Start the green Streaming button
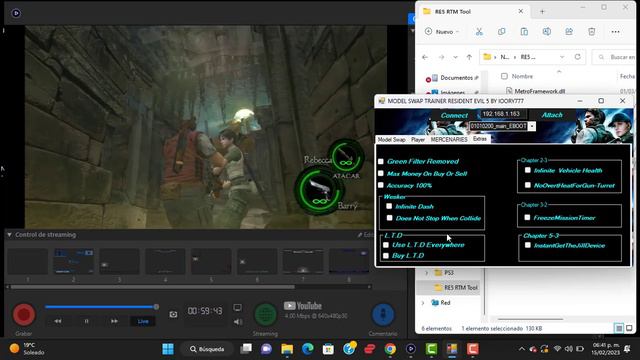This screenshot has width=640, height=360. 265,315
